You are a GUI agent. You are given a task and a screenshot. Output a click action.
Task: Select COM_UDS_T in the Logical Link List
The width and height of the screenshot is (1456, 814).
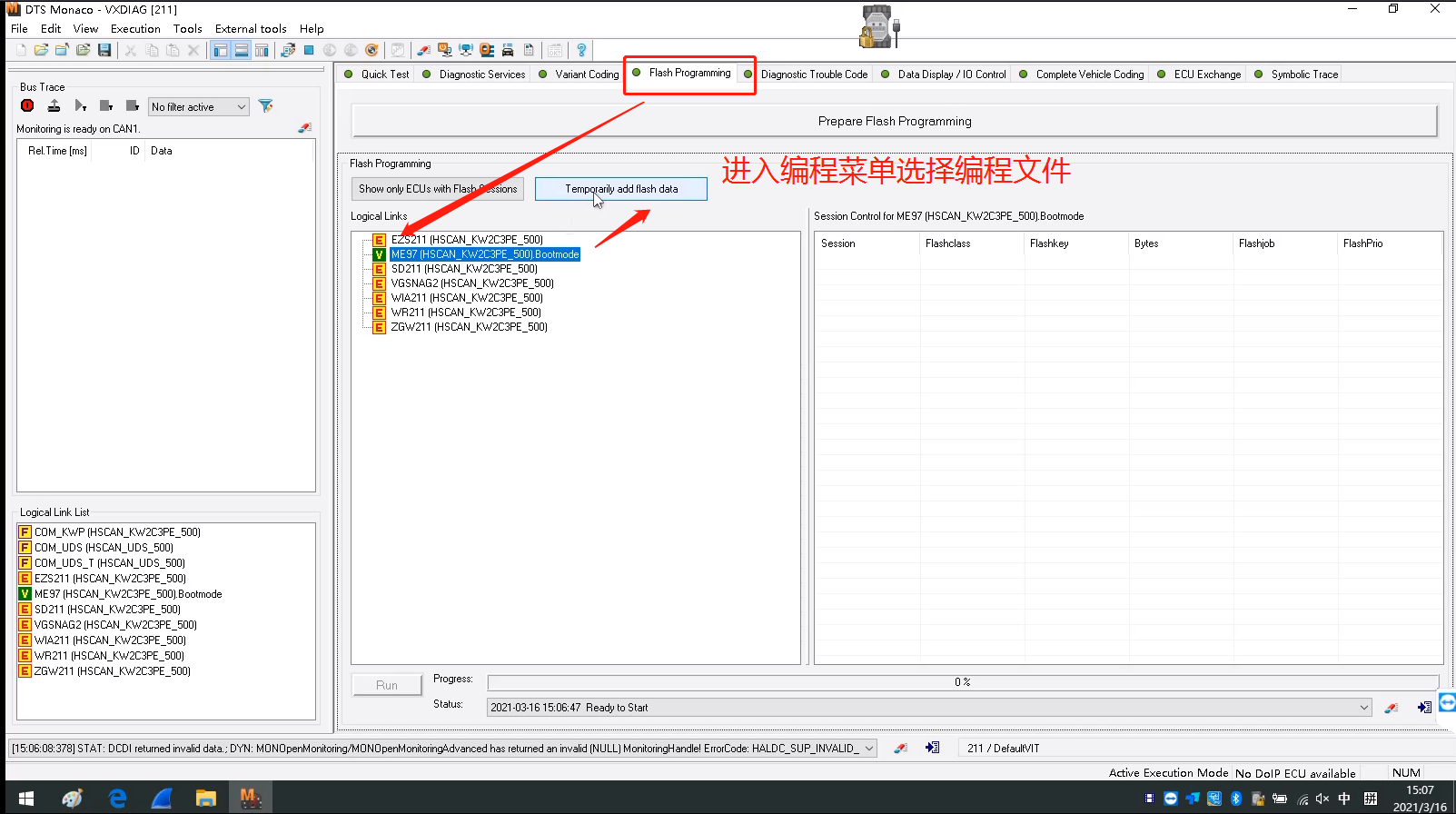[110, 563]
